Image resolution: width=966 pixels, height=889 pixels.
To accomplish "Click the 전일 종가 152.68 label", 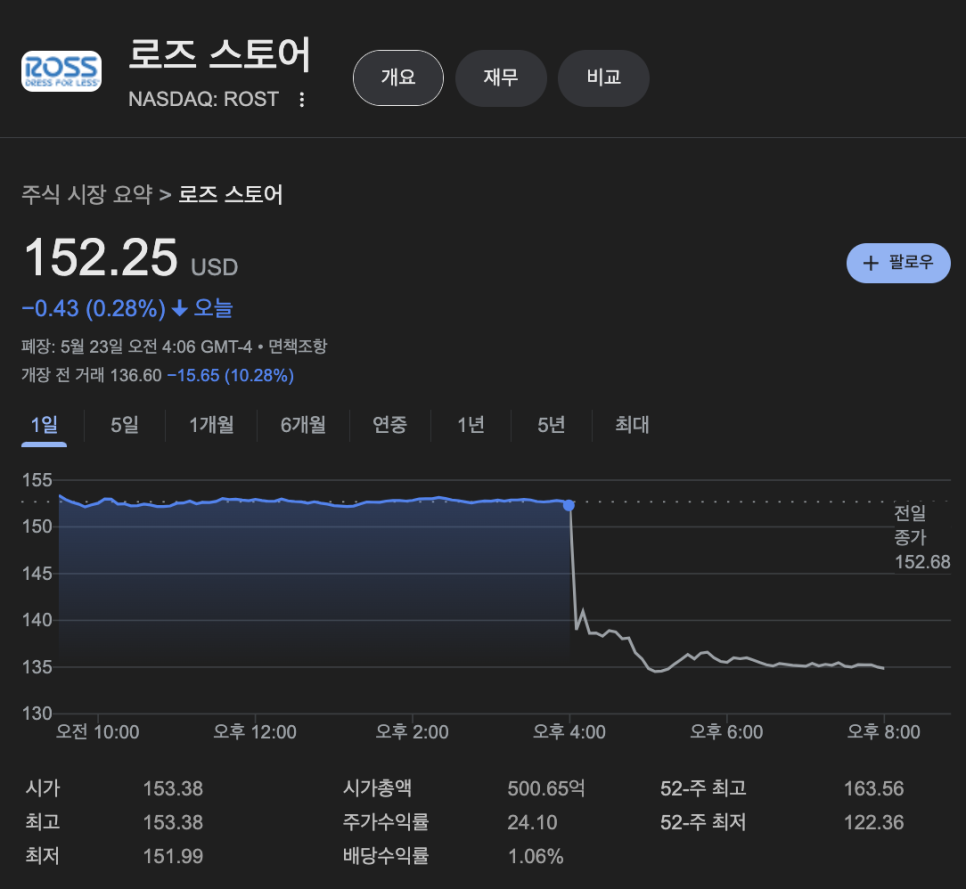I will [x=922, y=537].
